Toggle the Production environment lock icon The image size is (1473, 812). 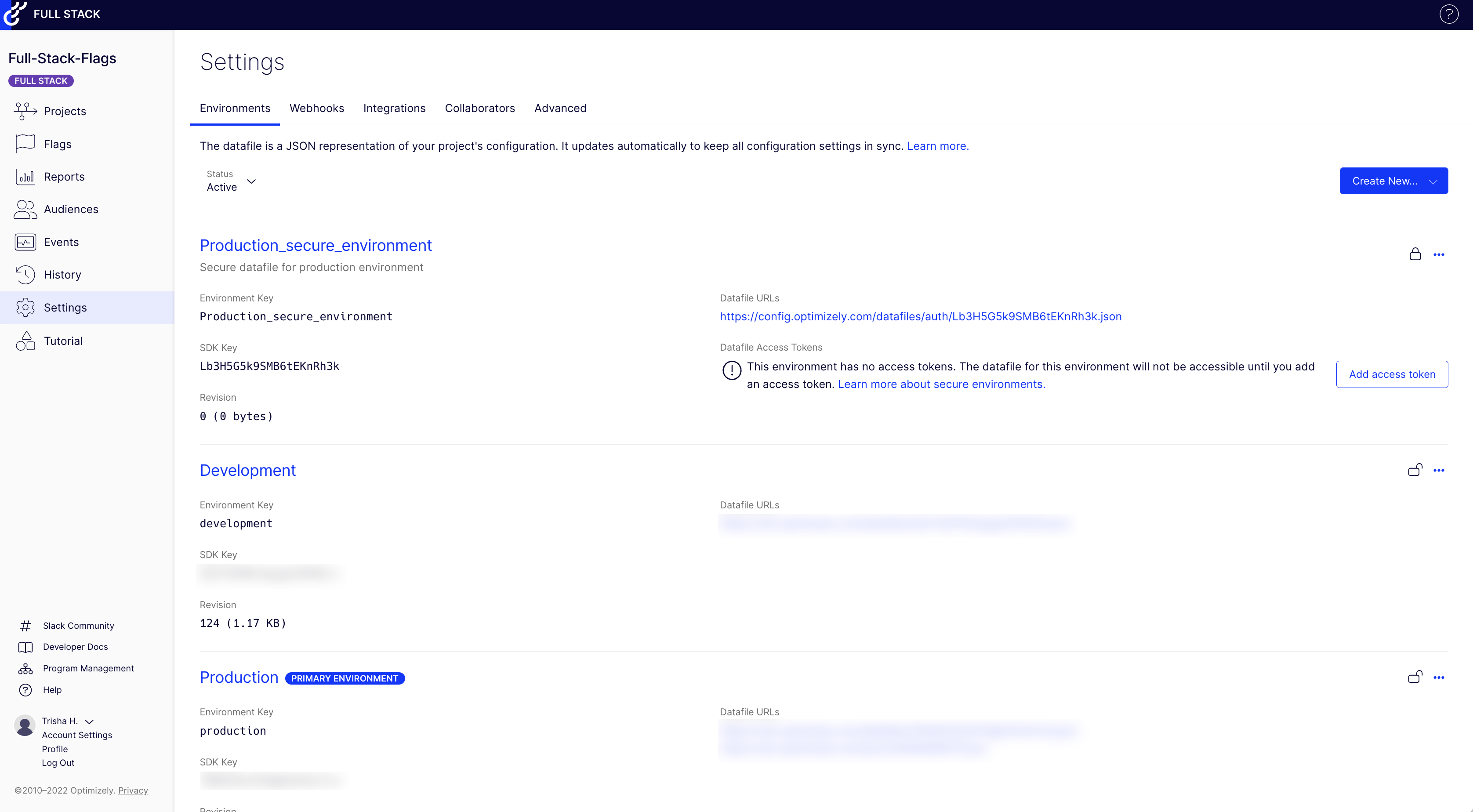1415,677
